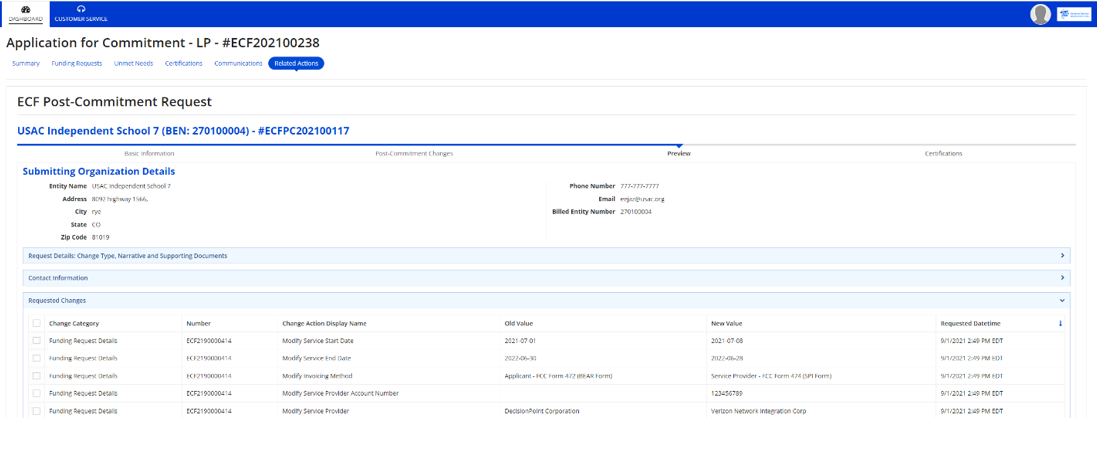Image resolution: width=1097 pixels, height=456 pixels.
Task: Click Funding Request Details in Start Date row
Action: (x=83, y=341)
